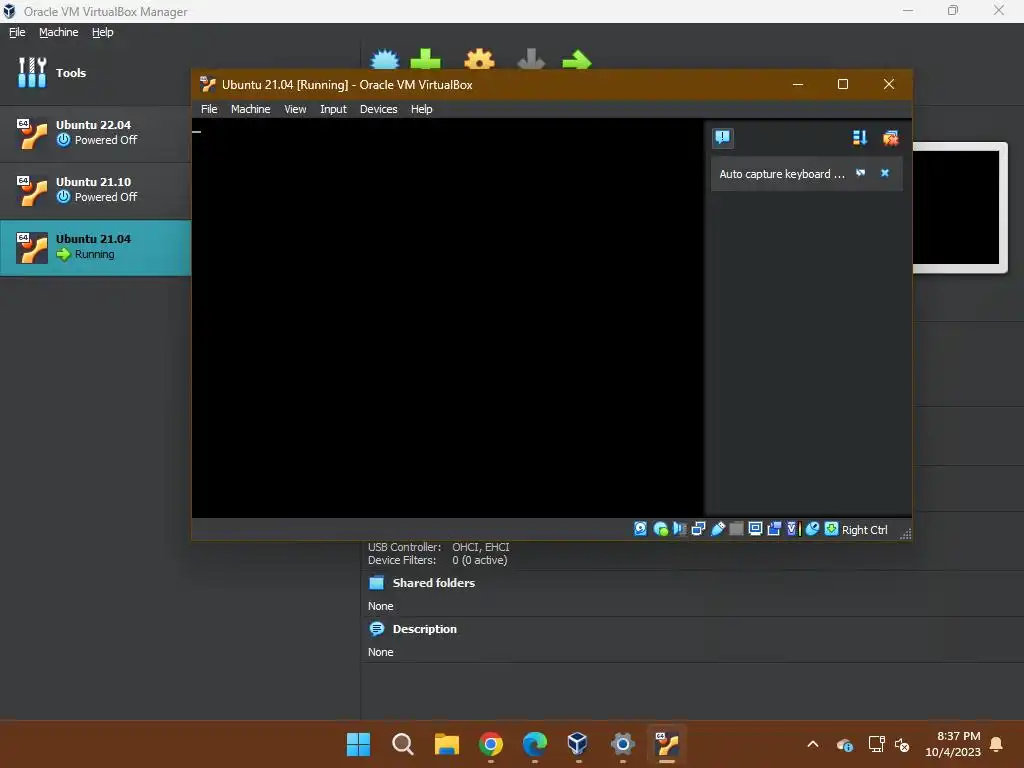Open the notifications bell in taskbar
This screenshot has width=1024, height=768.
point(997,744)
